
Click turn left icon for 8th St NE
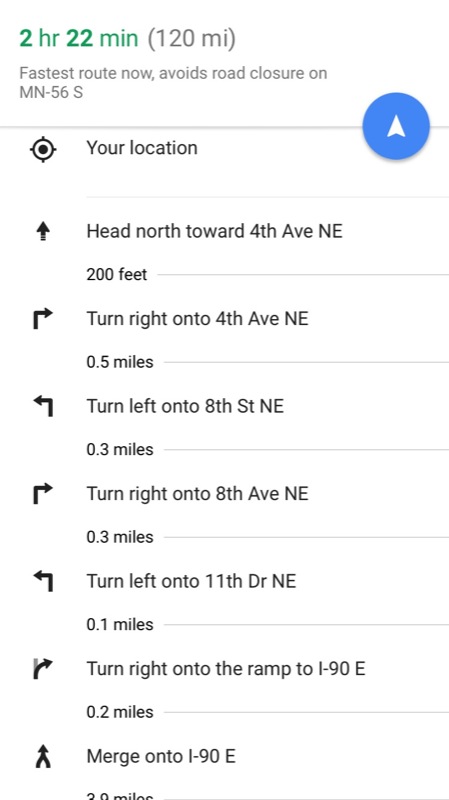(x=43, y=407)
